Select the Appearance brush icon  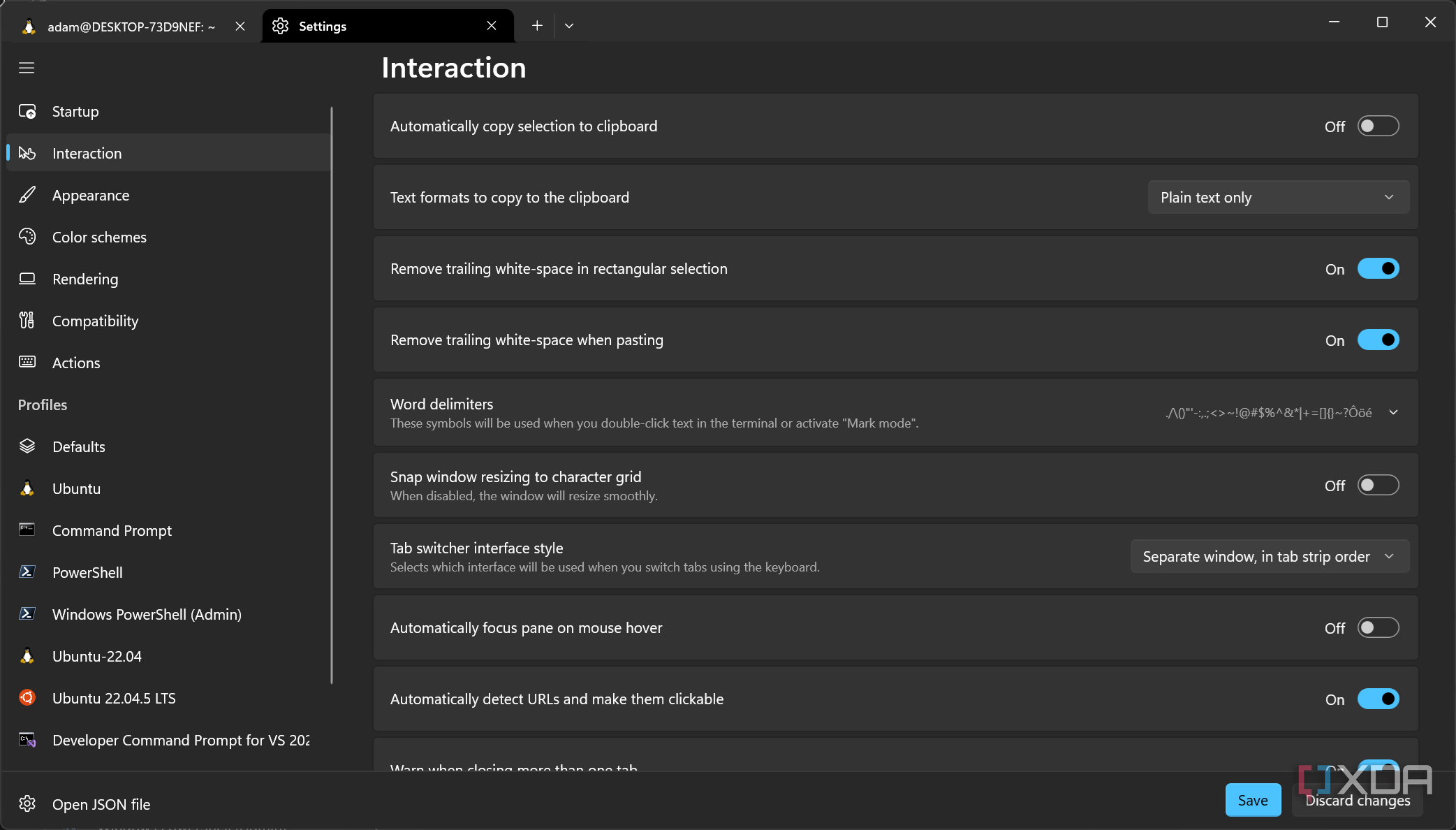pos(27,195)
